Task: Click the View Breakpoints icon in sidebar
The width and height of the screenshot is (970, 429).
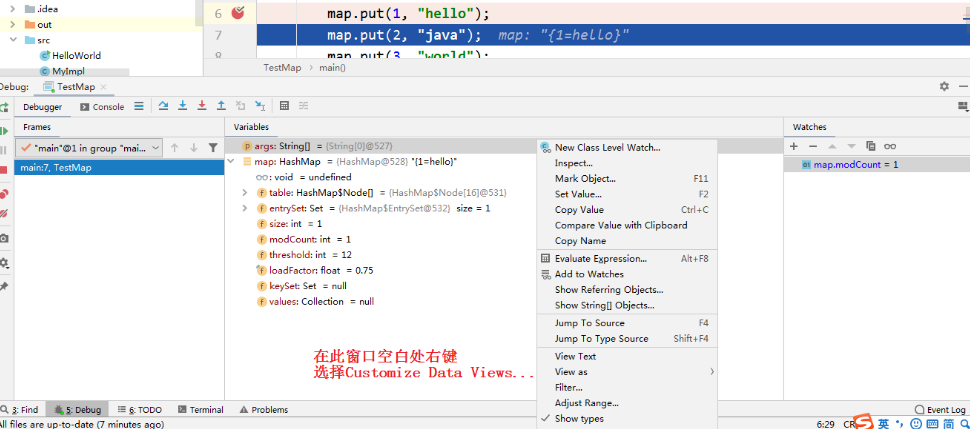Action: pyautogui.click(x=4, y=194)
